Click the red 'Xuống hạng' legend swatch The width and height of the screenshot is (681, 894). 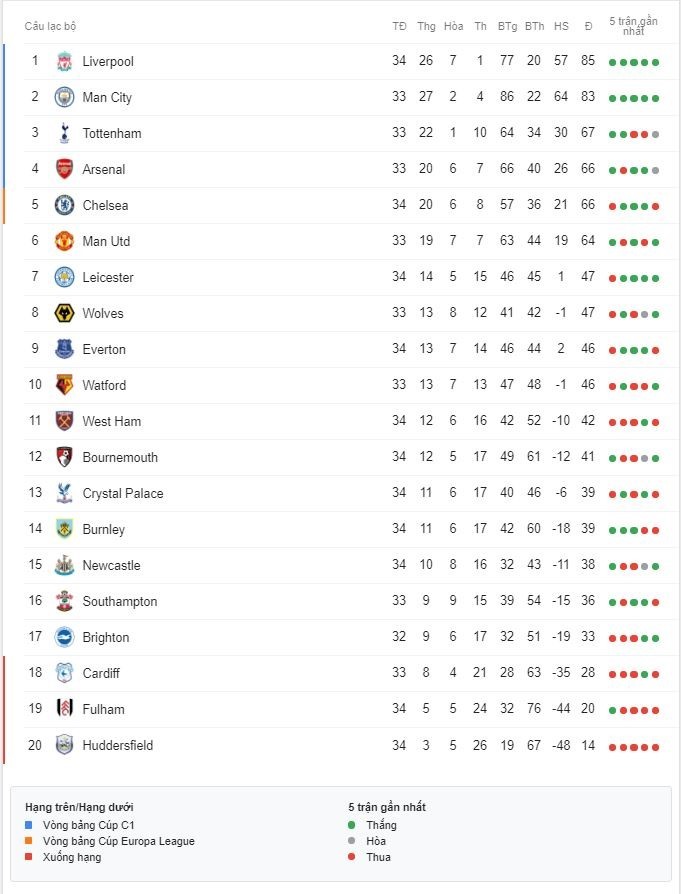click(29, 856)
